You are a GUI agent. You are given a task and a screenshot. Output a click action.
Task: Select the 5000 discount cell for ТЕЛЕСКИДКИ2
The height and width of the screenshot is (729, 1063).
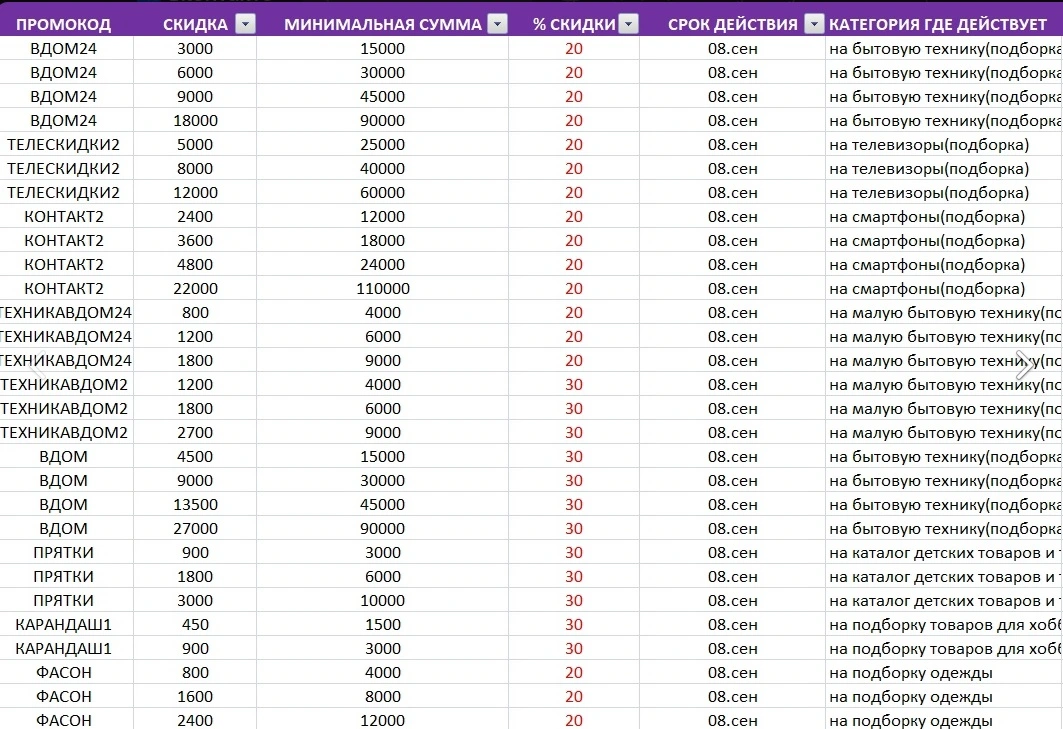(195, 144)
